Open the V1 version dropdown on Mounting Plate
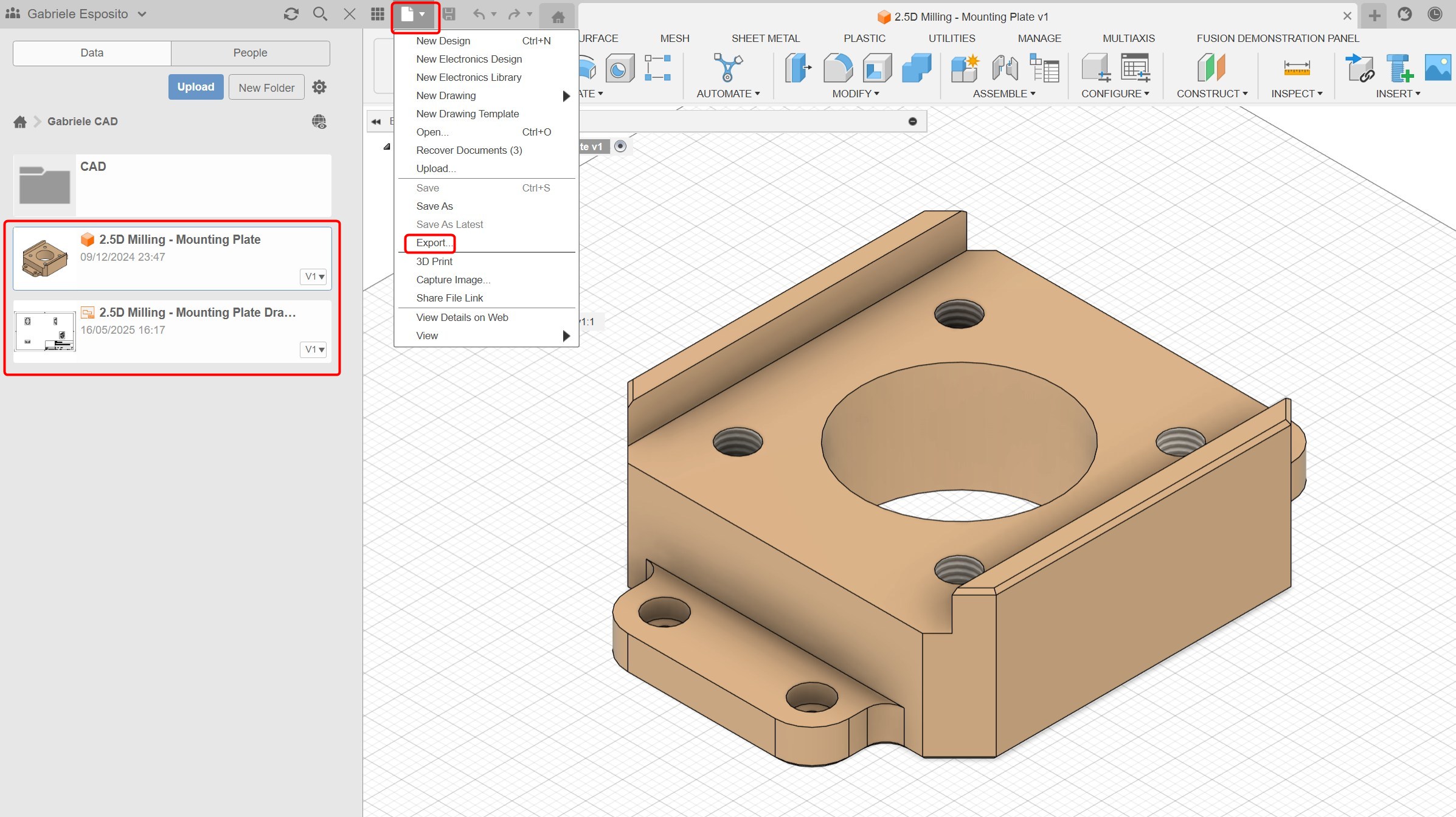The image size is (1456, 817). (x=313, y=276)
